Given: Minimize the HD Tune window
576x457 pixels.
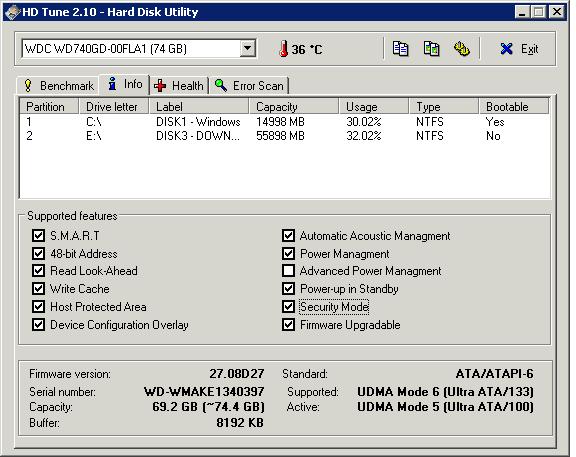Looking at the screenshot, I should pos(522,12).
